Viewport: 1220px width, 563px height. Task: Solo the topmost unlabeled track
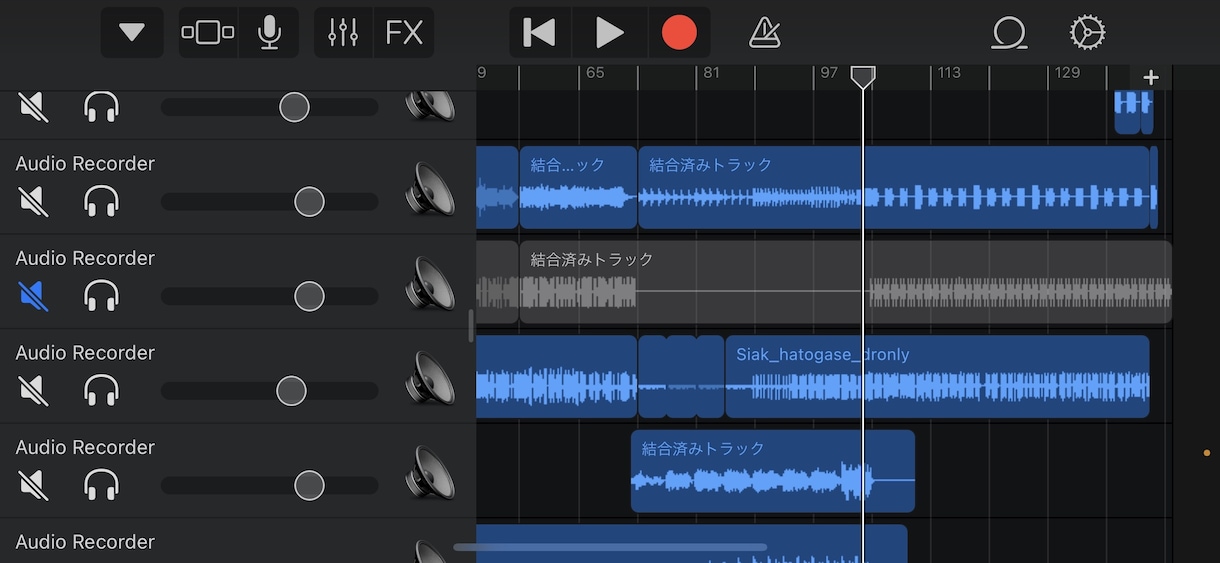102,106
